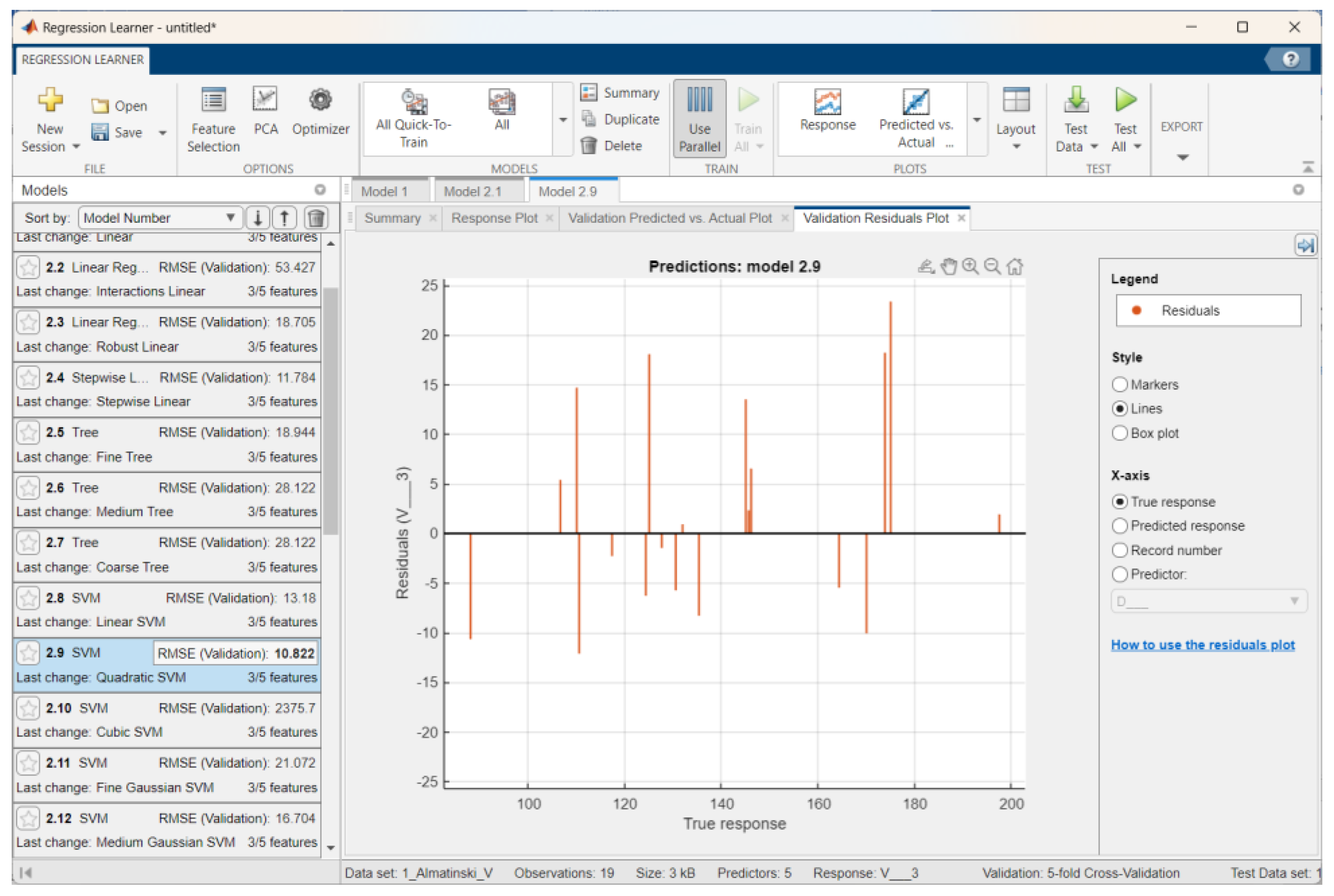The width and height of the screenshot is (1334, 896).
Task: Toggle Use Parallel training button
Action: point(699,119)
